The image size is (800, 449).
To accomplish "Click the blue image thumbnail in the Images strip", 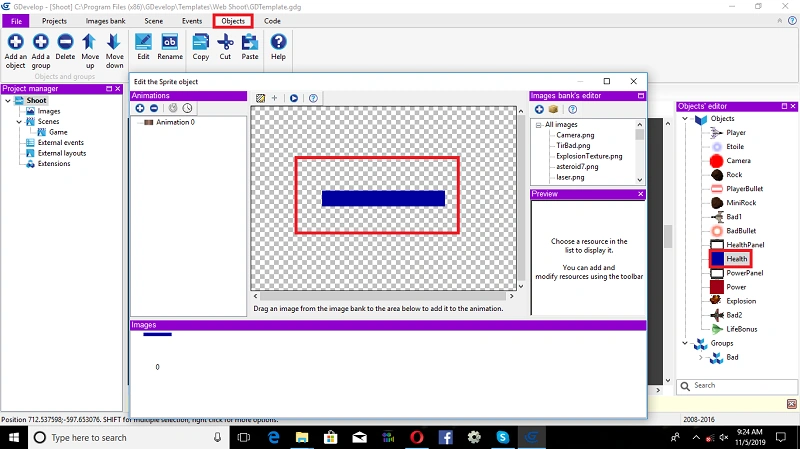I will point(157,335).
